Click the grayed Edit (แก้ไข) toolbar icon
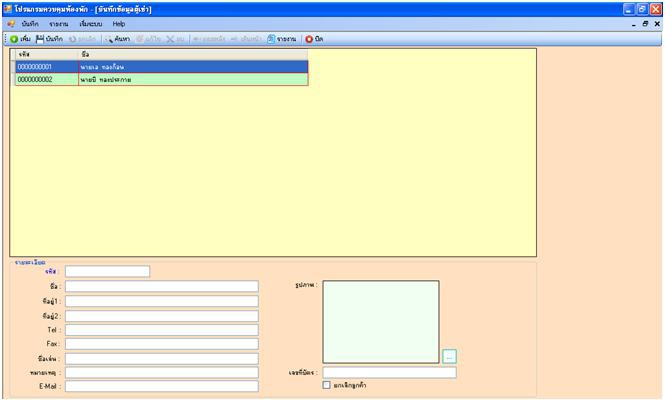Screen dimensions: 665x401 [140, 39]
